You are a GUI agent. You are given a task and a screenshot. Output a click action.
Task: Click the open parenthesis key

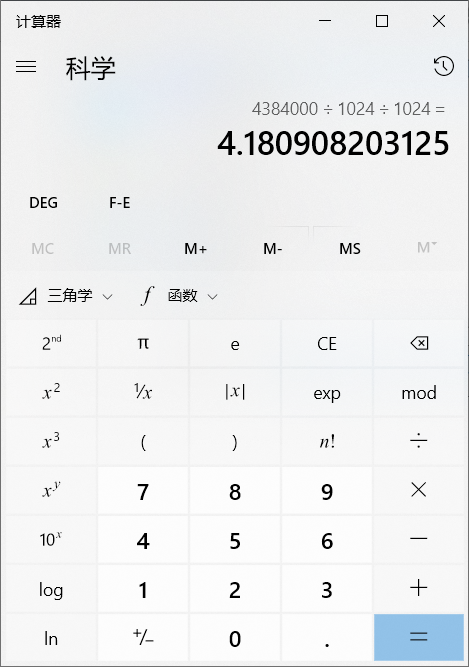tap(143, 441)
